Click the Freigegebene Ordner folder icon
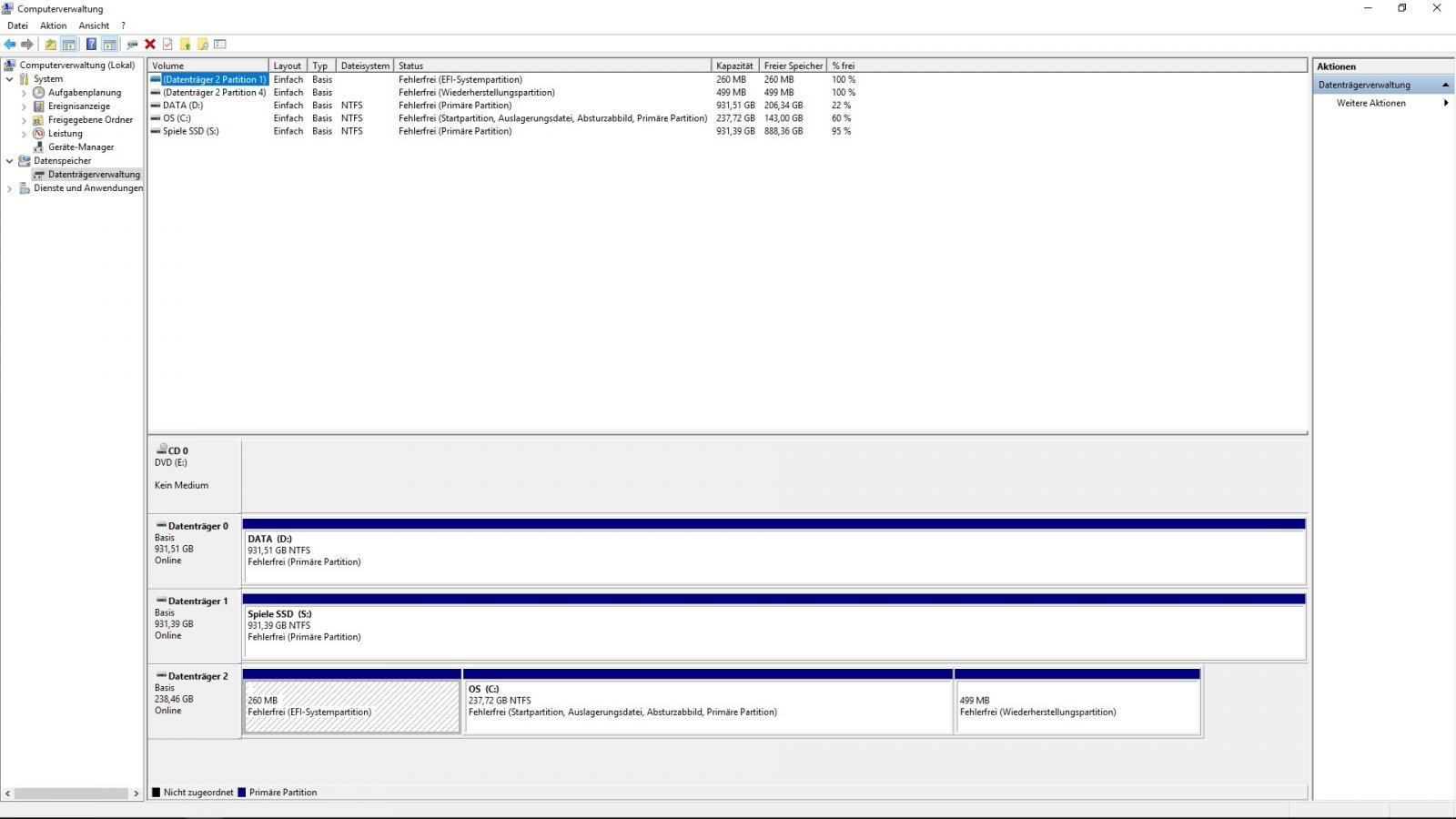The width and height of the screenshot is (1456, 819). [x=38, y=120]
